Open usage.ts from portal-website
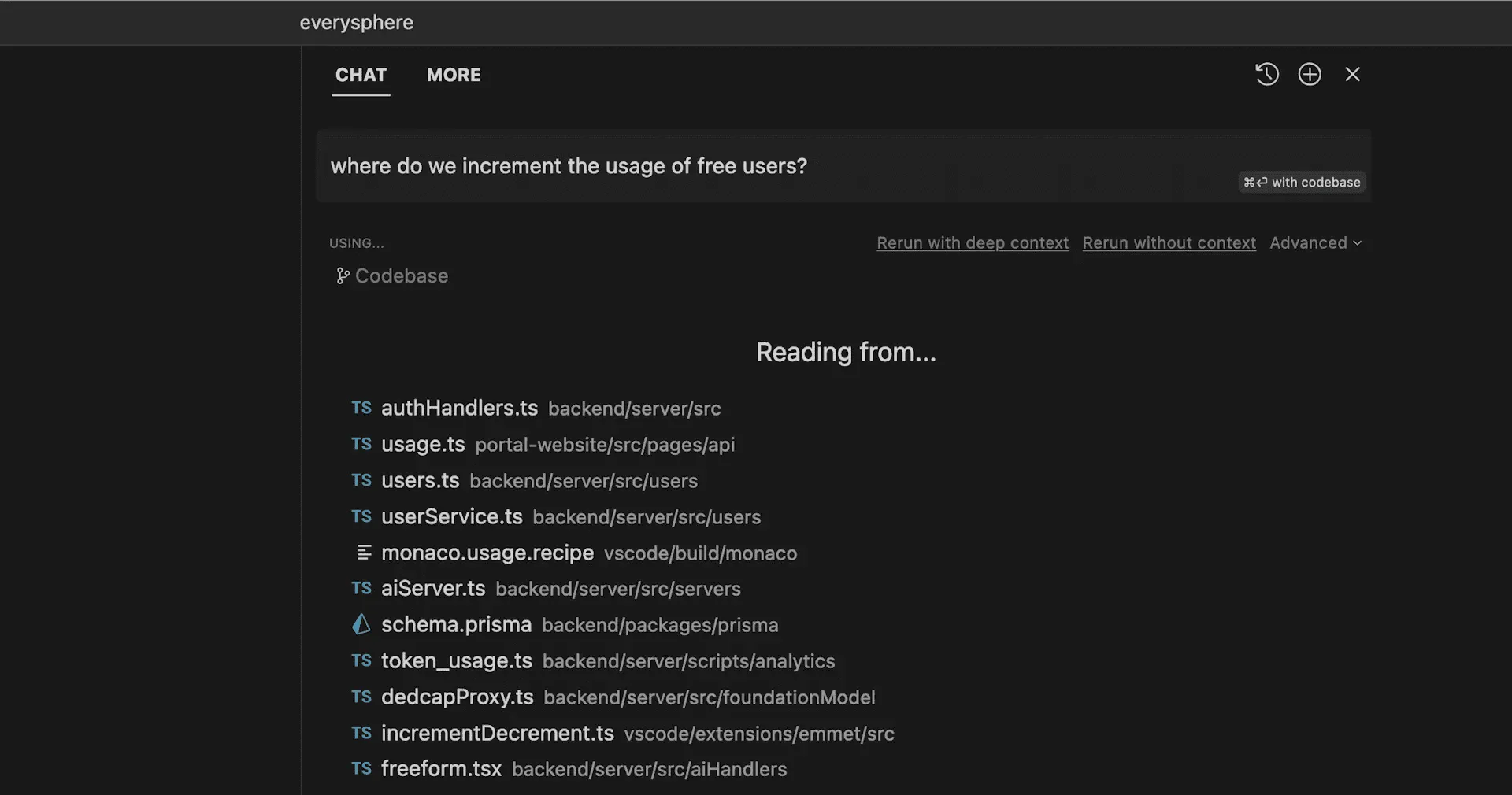1512x795 pixels. click(423, 445)
